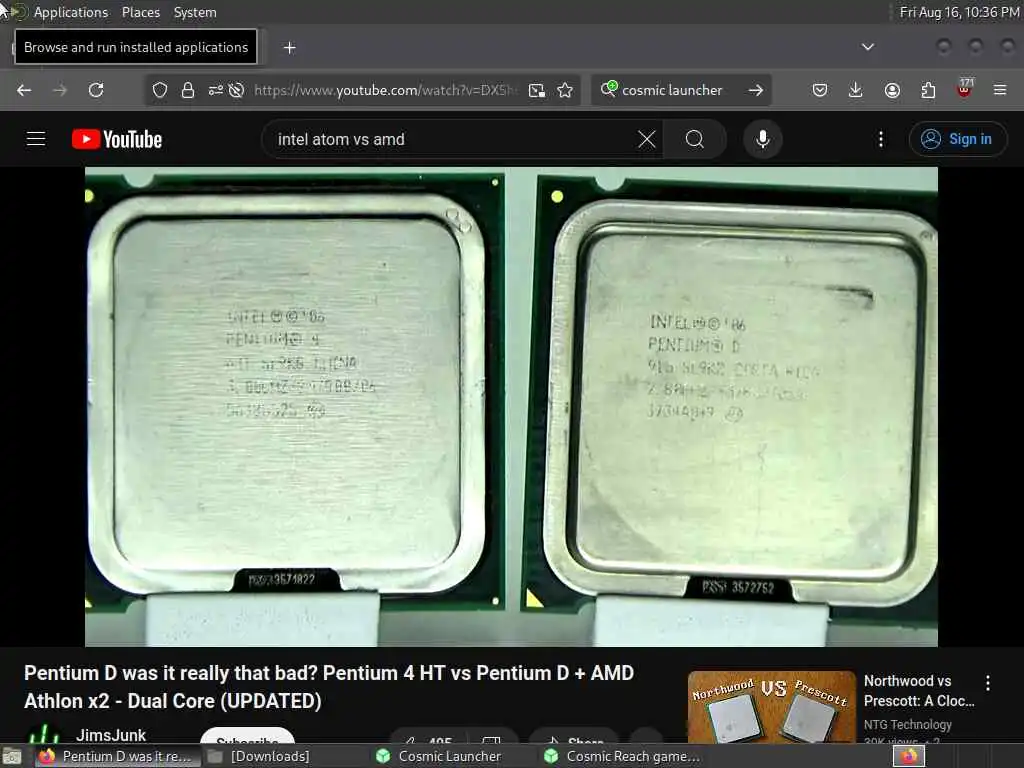
Task: Open tracking protection shield panel
Action: coord(160,90)
